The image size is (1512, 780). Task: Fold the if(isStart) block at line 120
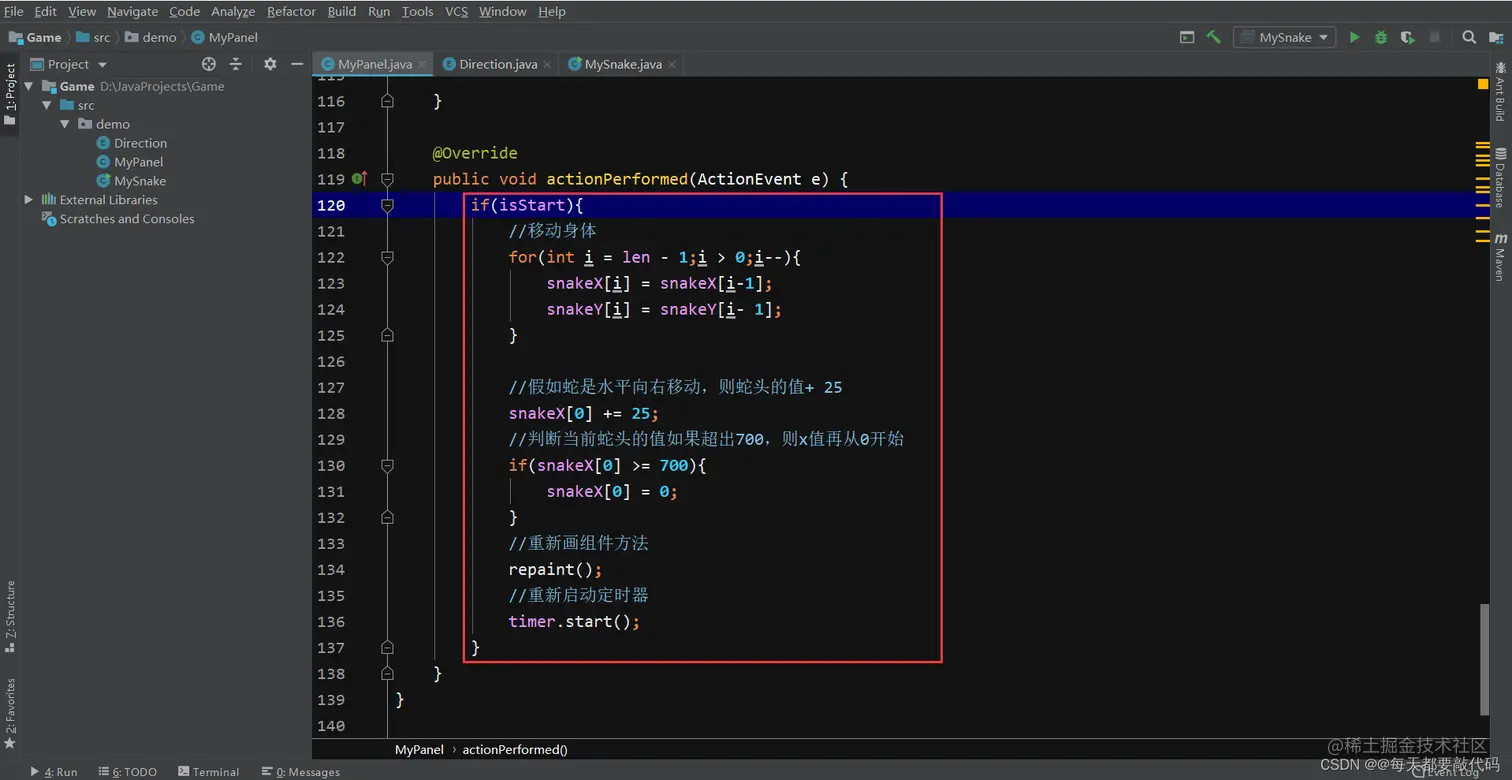coord(387,205)
